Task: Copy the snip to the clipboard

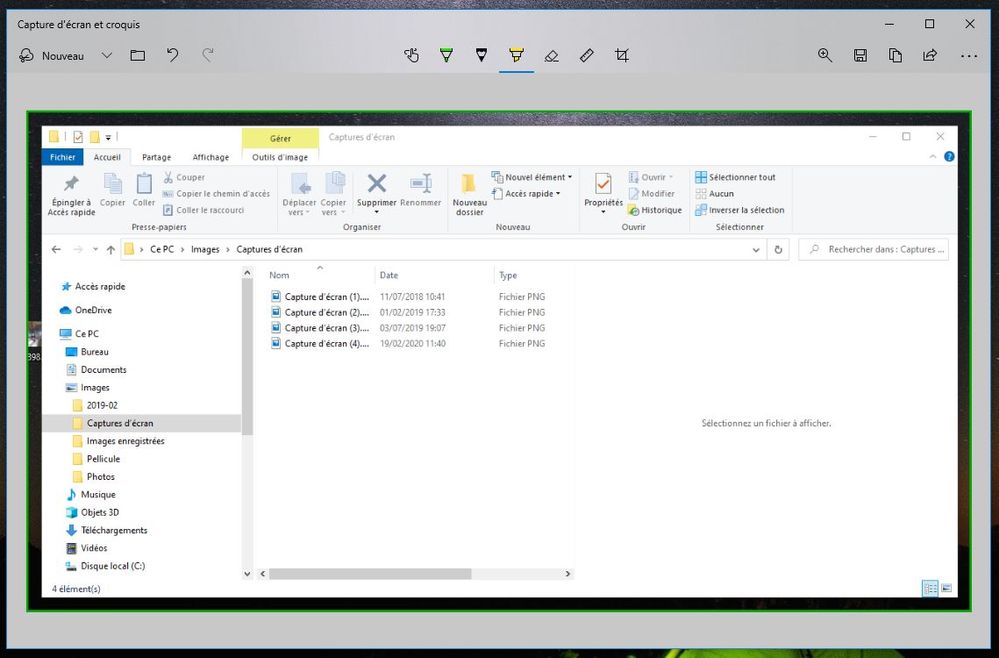Action: tap(895, 56)
